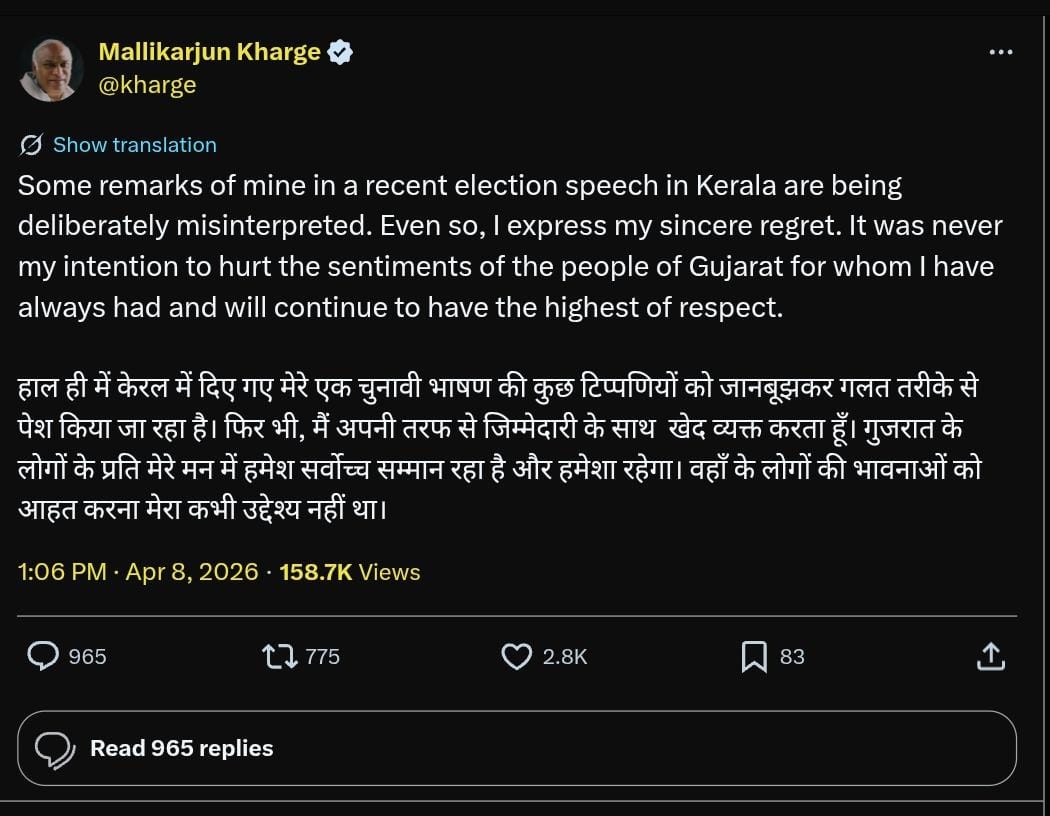Click the Mallikarjun Kharge display name
This screenshot has width=1050, height=816.
point(209,52)
